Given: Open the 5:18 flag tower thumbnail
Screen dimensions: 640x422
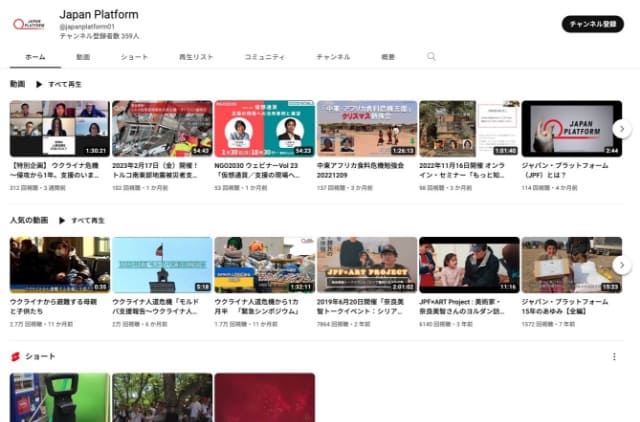Looking at the screenshot, I should (x=162, y=265).
